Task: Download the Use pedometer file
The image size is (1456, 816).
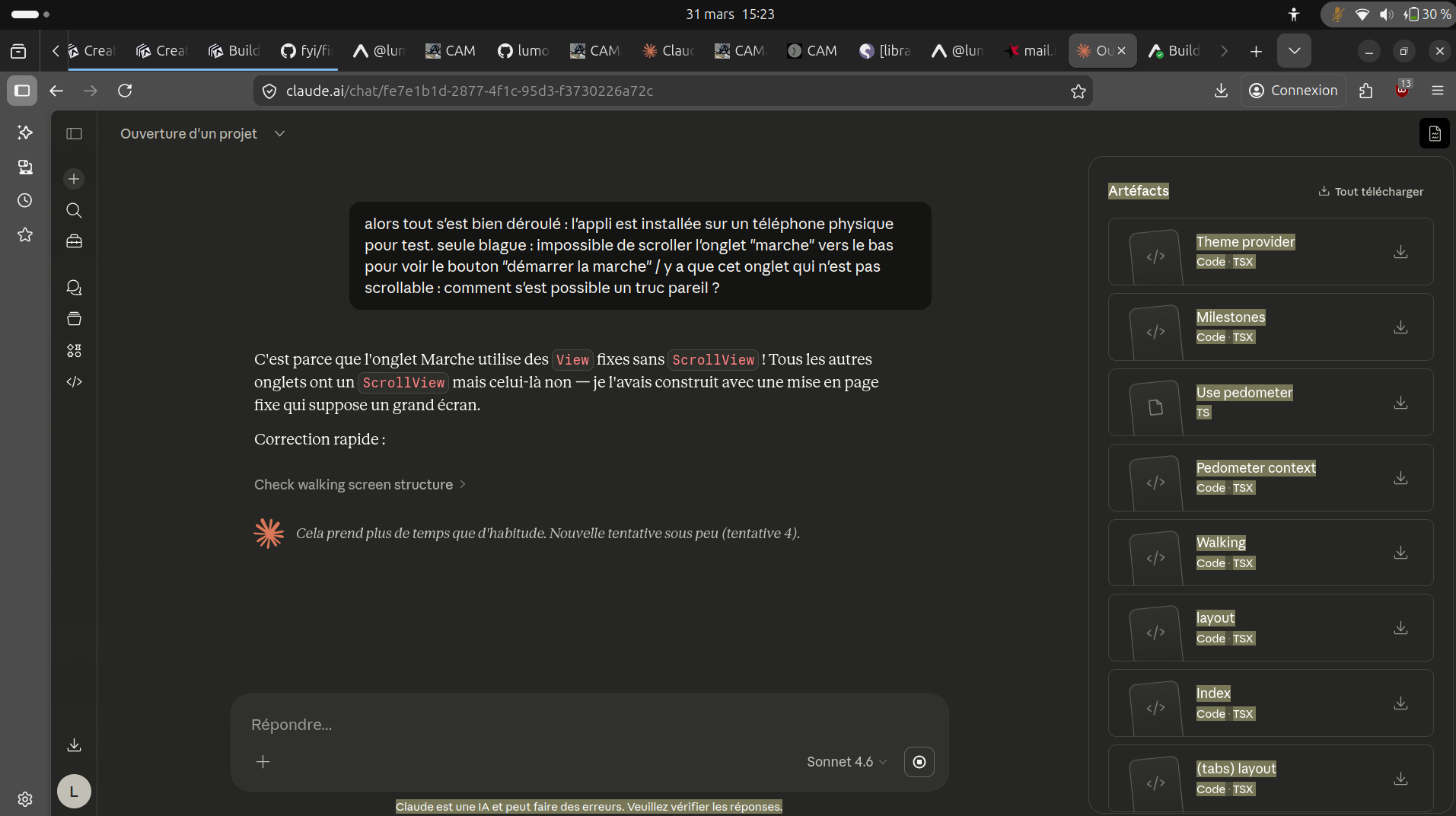Action: 1400,403
